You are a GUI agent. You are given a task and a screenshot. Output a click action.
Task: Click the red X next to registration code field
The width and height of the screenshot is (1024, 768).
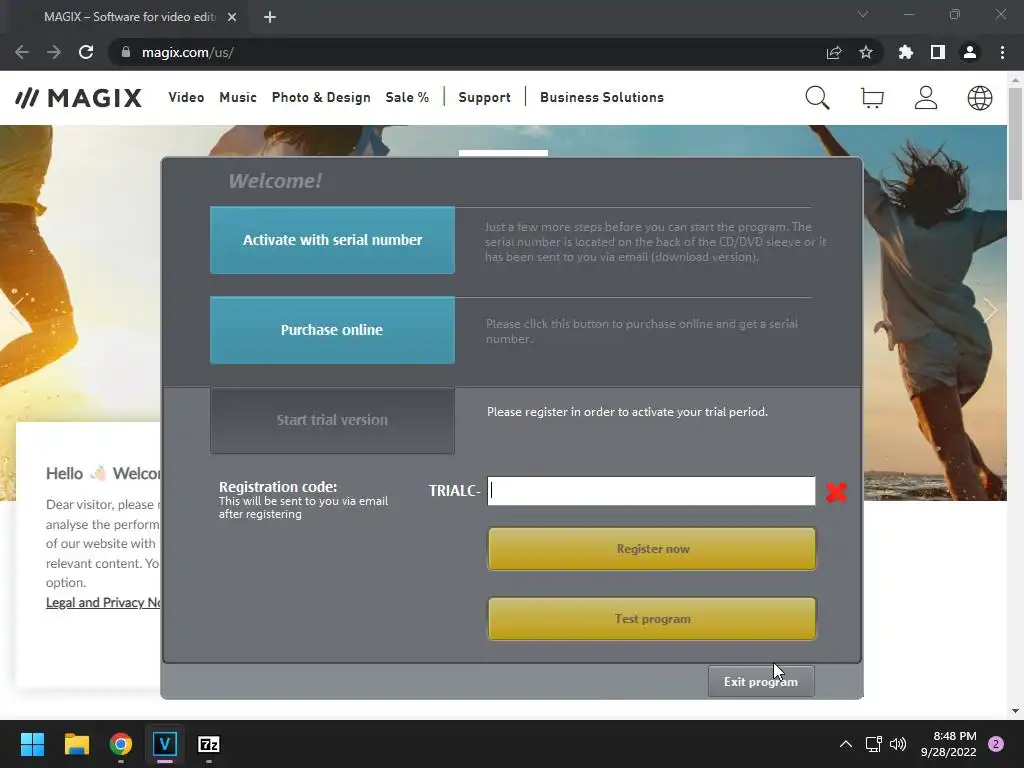click(x=836, y=492)
